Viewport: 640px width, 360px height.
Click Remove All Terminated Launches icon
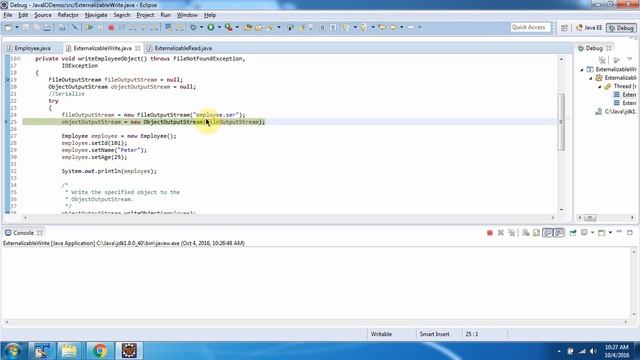[x=511, y=233]
